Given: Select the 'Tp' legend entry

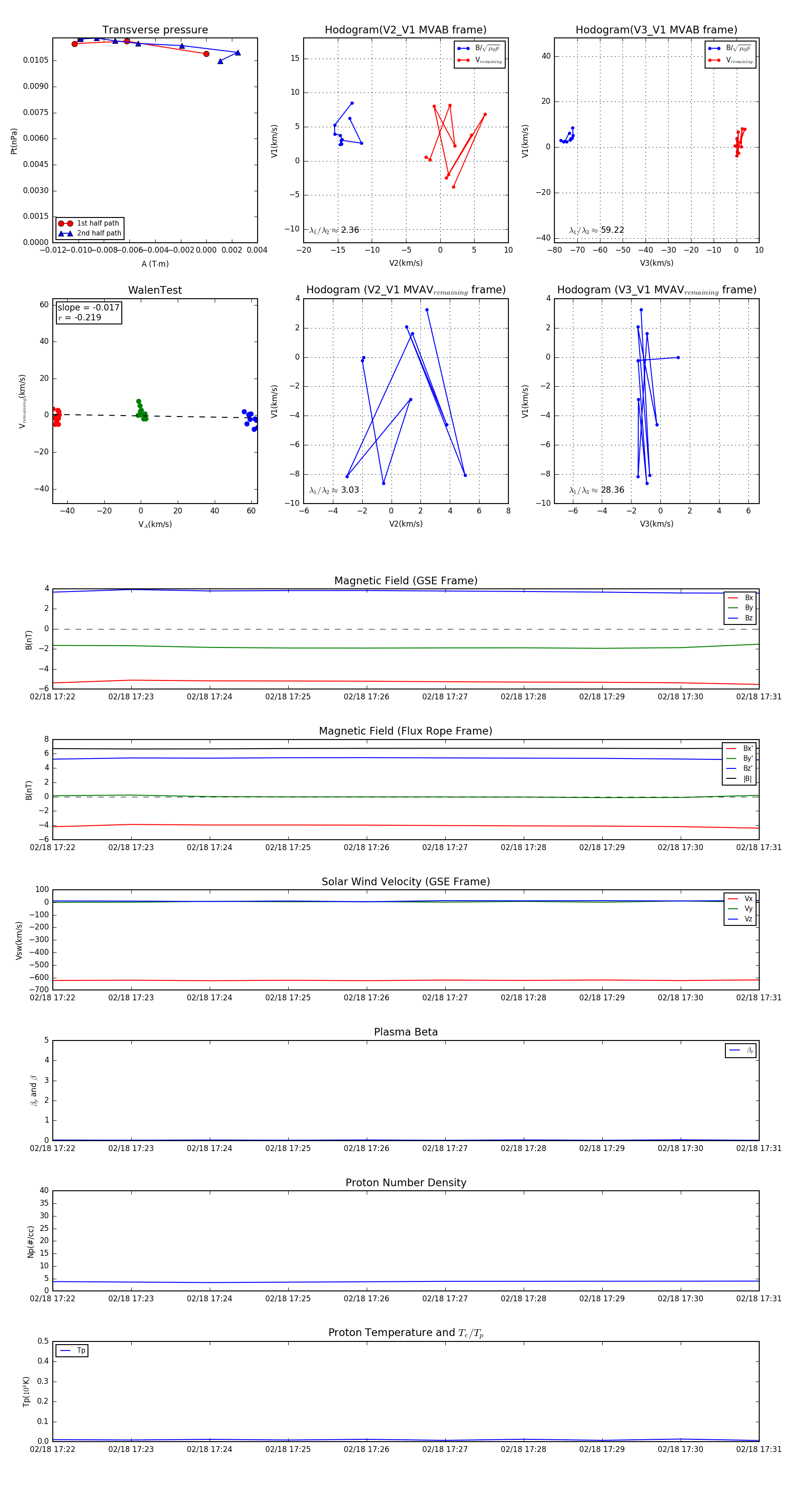Looking at the screenshot, I should [x=72, y=1350].
